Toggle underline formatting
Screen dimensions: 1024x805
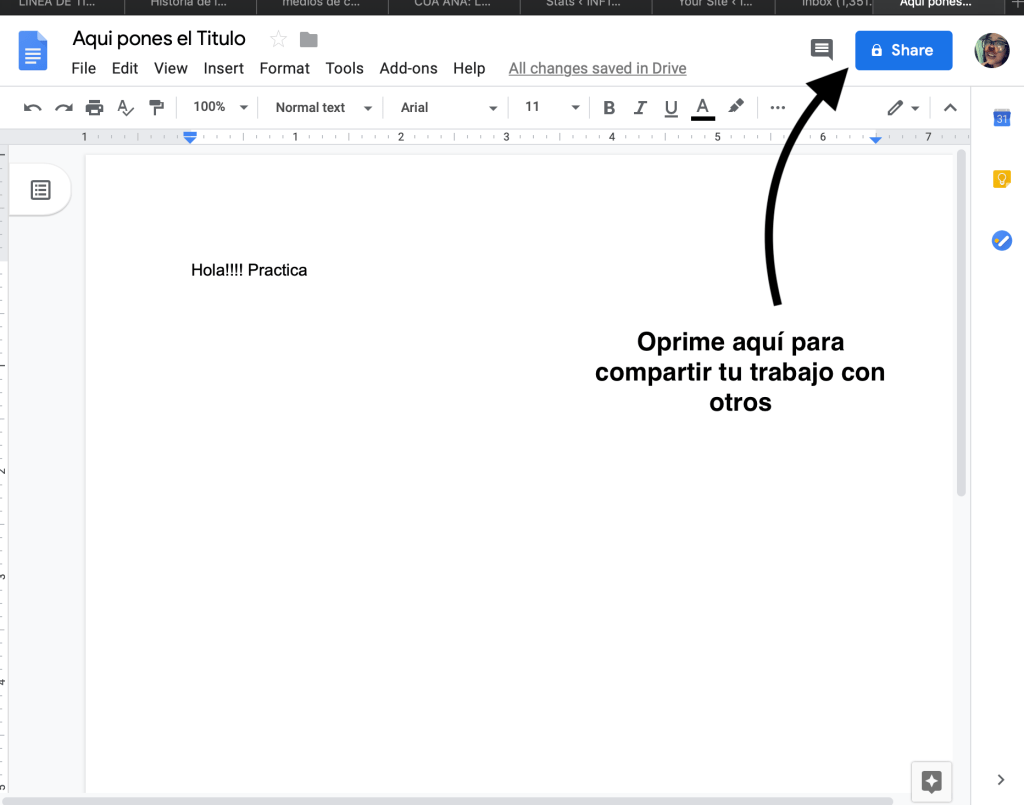[x=671, y=107]
